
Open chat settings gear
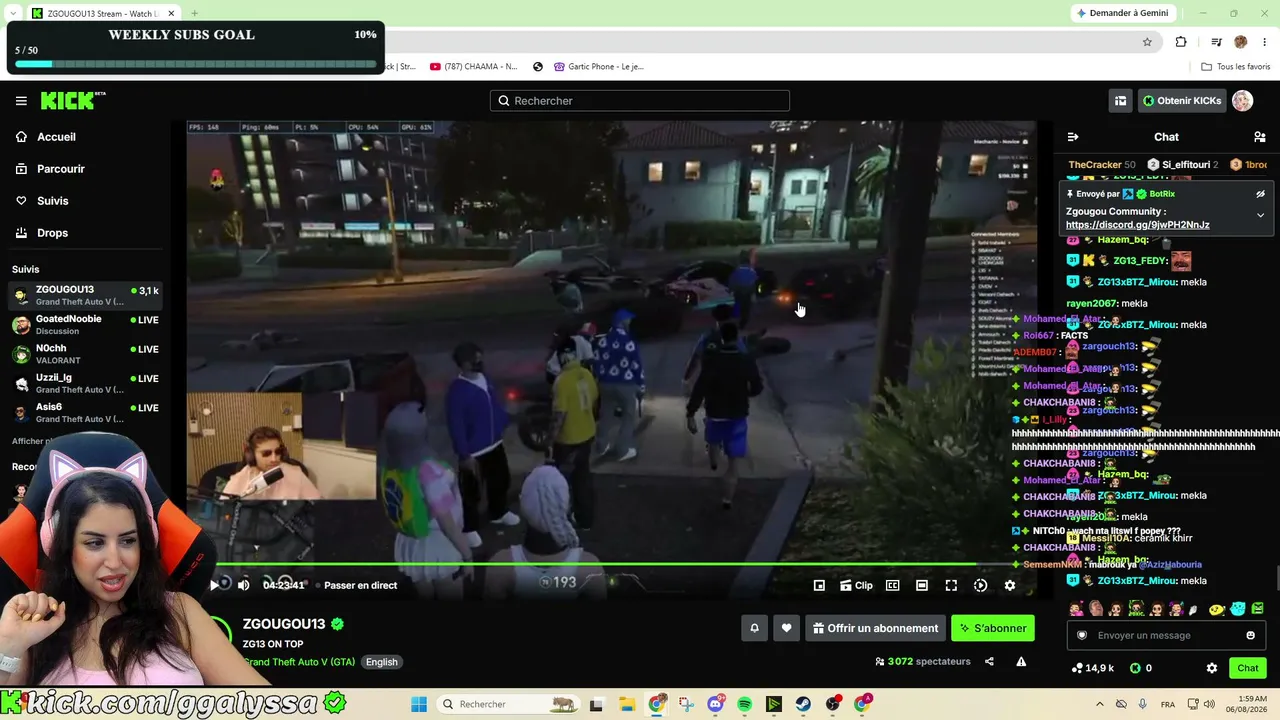1212,668
